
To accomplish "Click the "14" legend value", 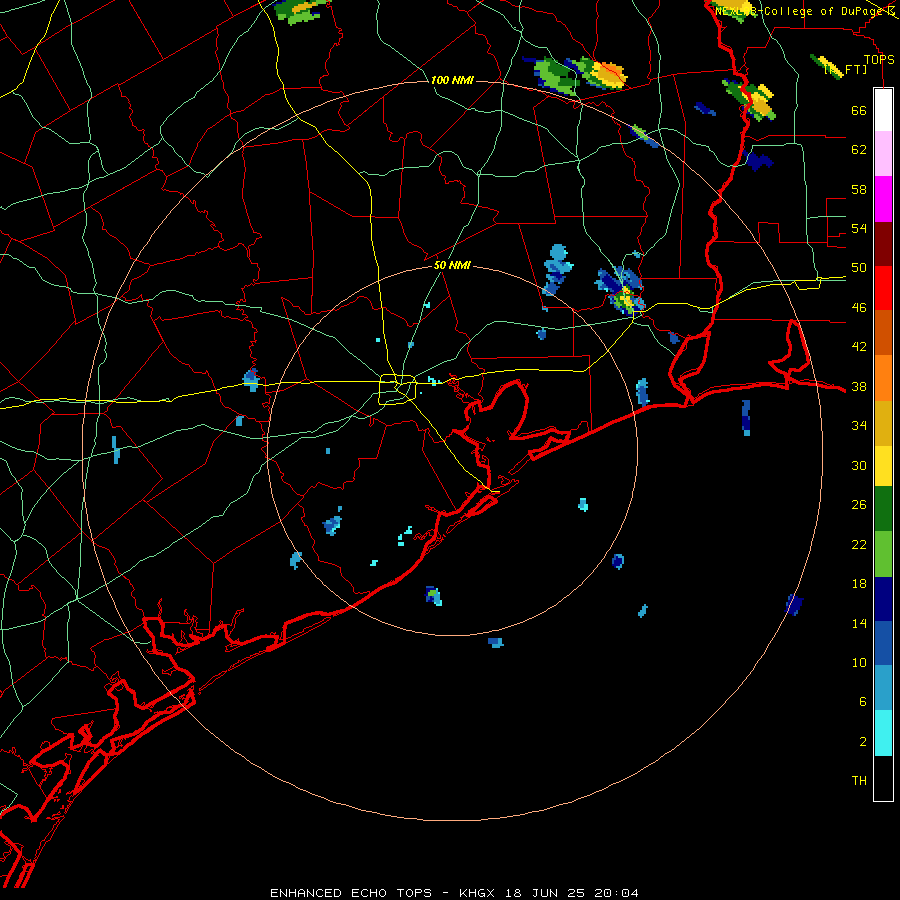I will [859, 623].
